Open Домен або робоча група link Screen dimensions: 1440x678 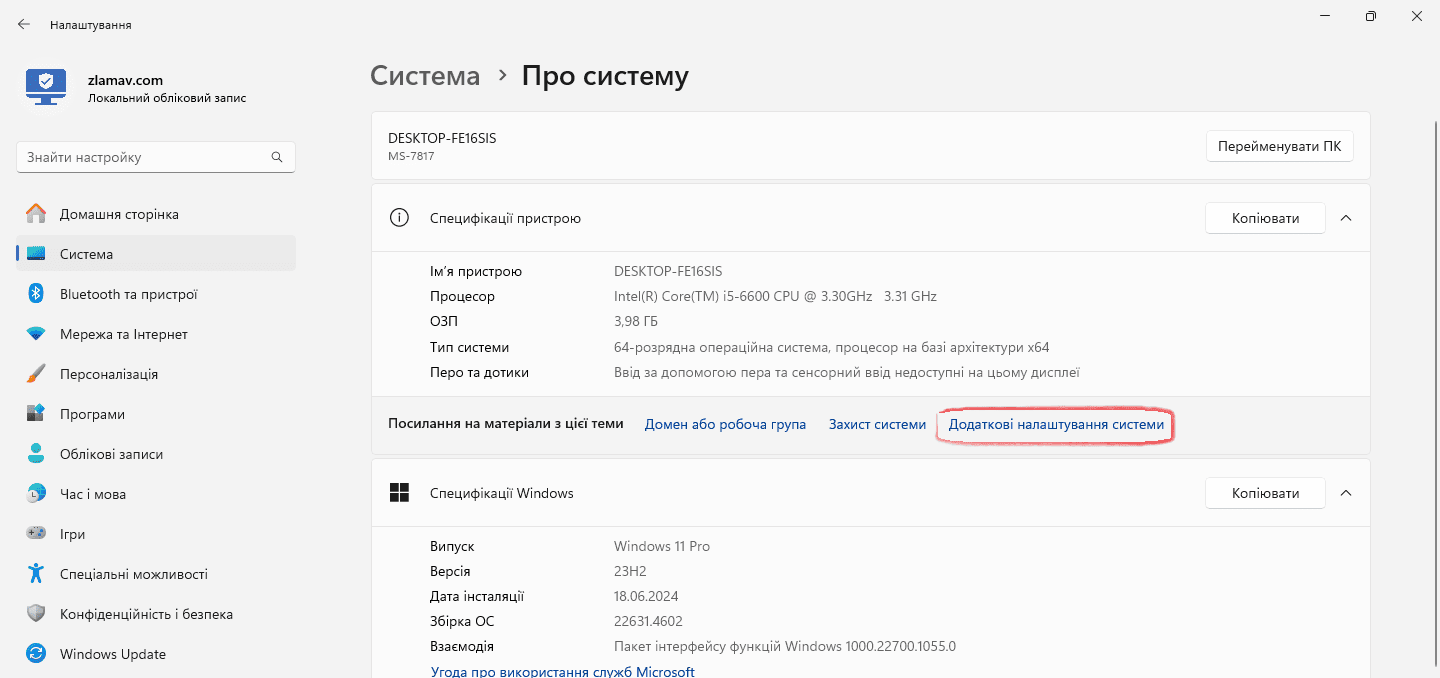725,424
